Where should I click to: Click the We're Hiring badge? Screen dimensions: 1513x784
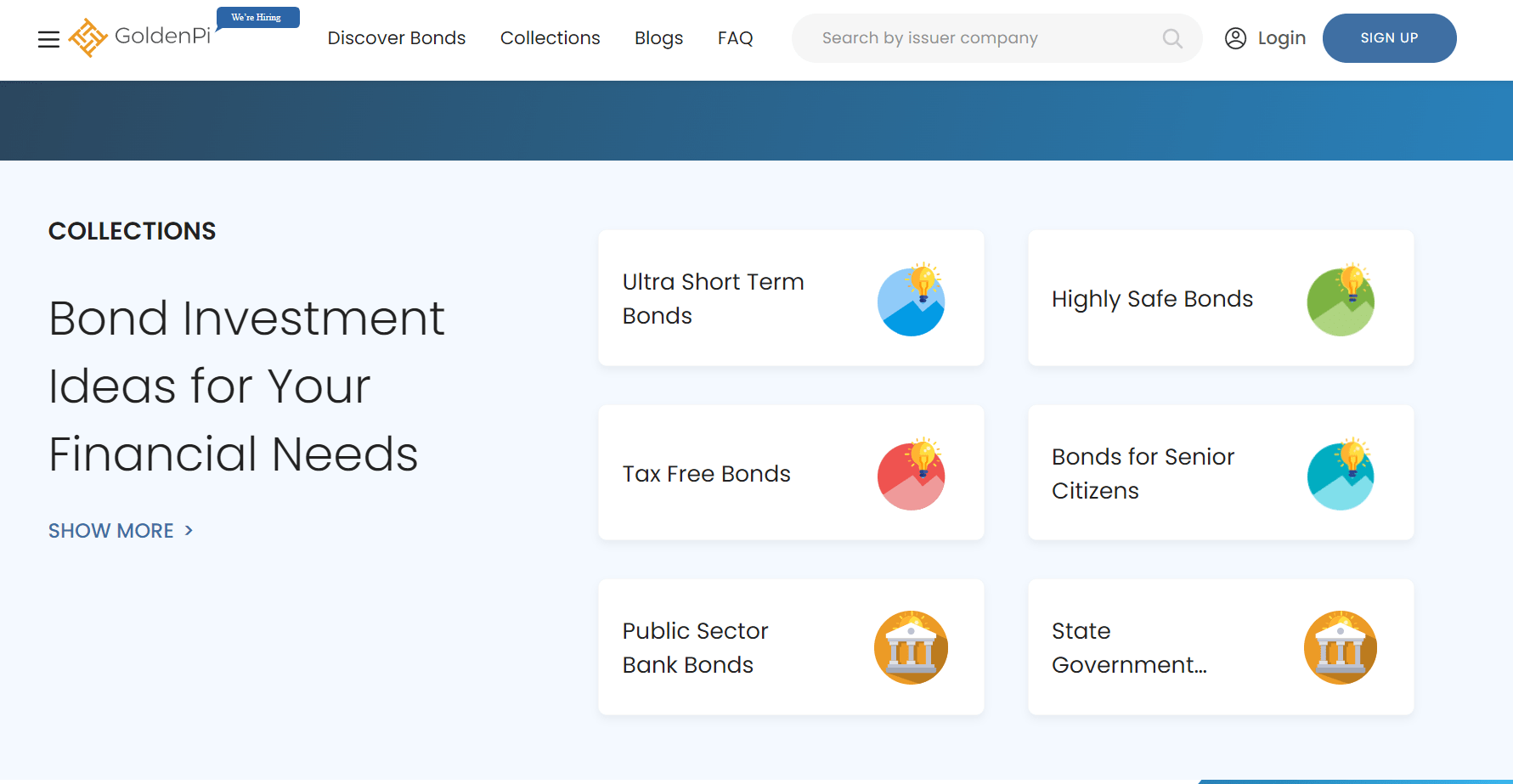pyautogui.click(x=257, y=18)
